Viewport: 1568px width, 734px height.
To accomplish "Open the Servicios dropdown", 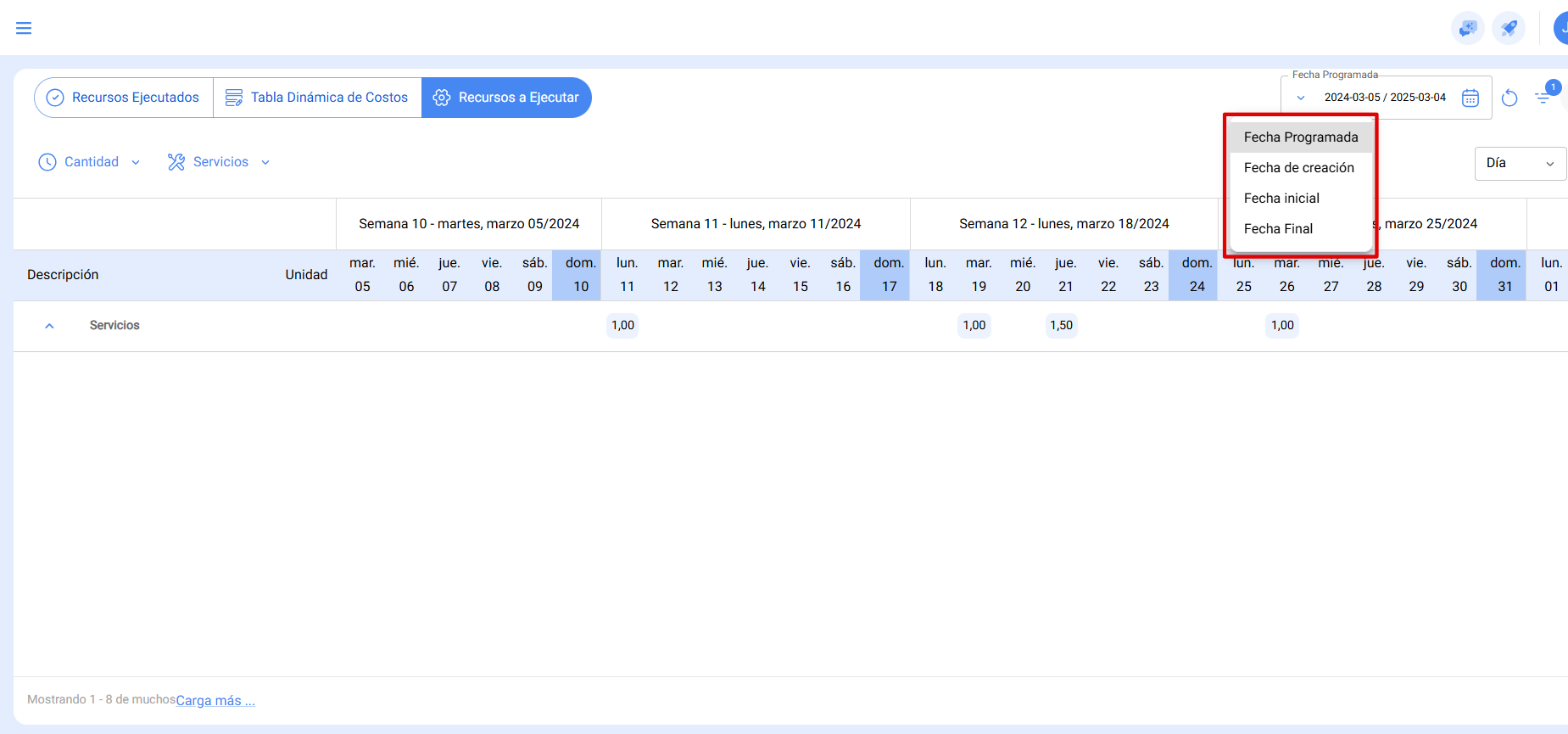I will (x=219, y=162).
